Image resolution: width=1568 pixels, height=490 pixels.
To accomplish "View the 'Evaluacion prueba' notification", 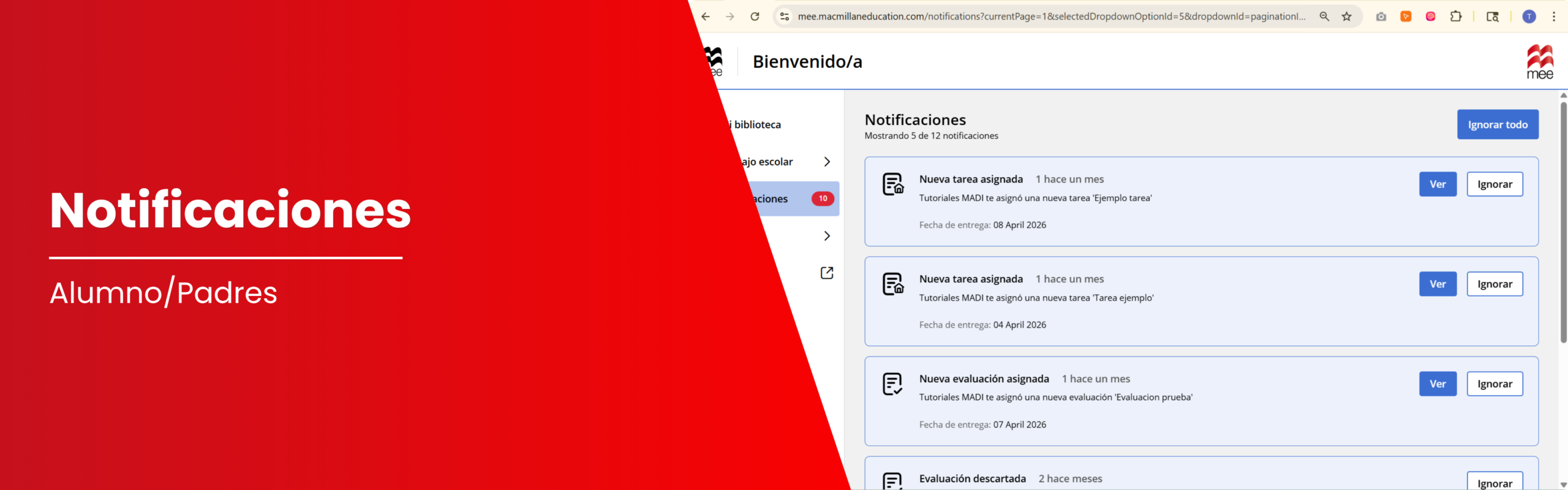I will [x=1438, y=384].
